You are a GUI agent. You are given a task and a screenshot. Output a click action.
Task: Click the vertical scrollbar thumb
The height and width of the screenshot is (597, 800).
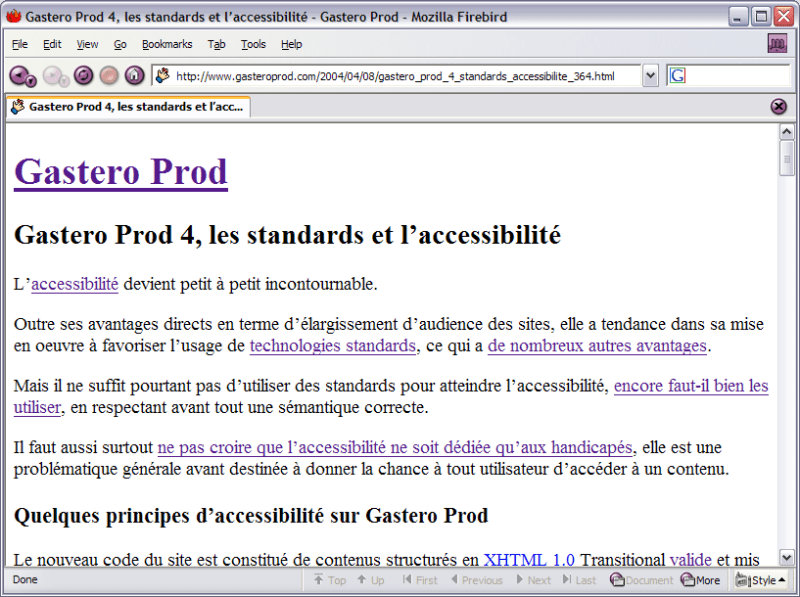click(786, 159)
